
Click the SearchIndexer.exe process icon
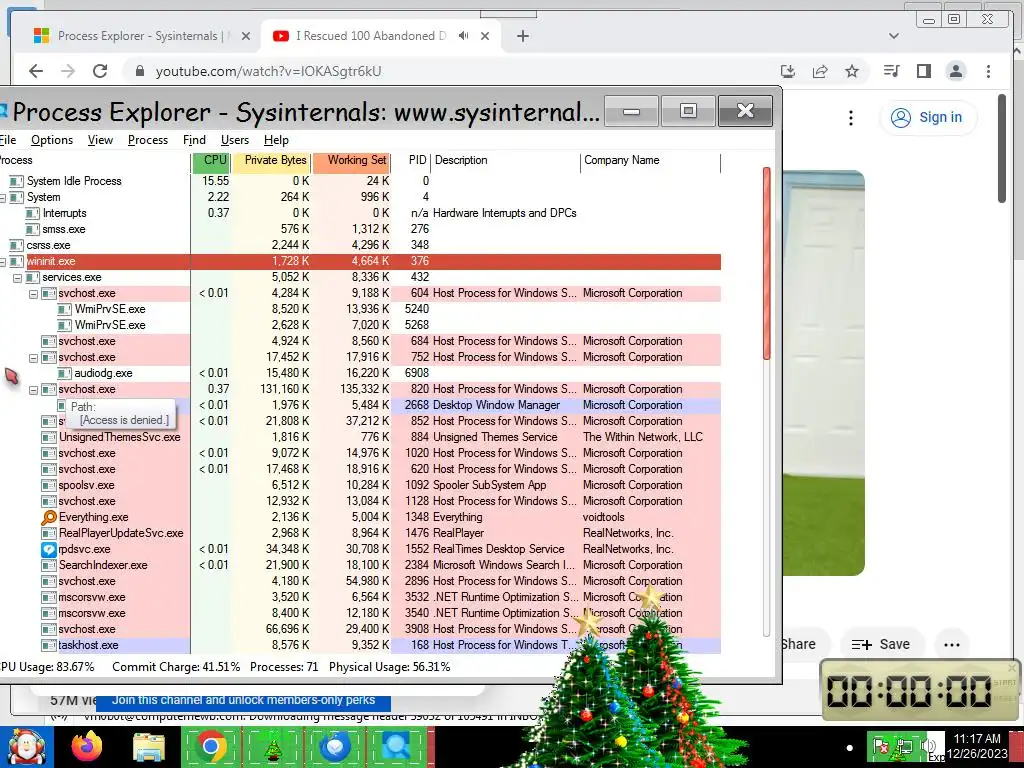tap(49, 565)
